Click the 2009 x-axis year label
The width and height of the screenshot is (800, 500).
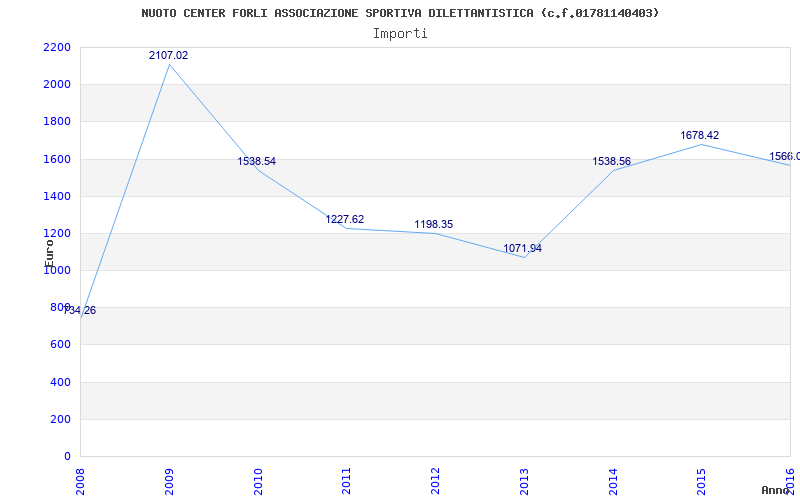(x=169, y=482)
